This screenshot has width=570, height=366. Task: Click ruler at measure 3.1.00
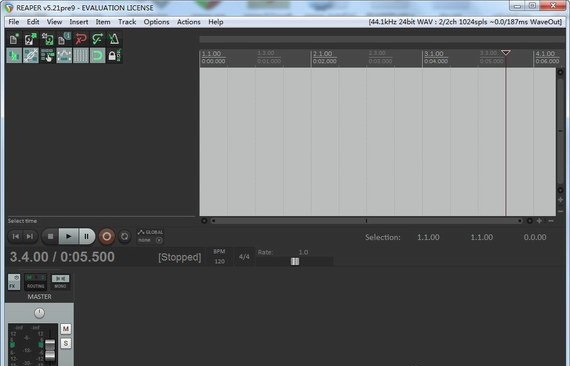click(434, 54)
